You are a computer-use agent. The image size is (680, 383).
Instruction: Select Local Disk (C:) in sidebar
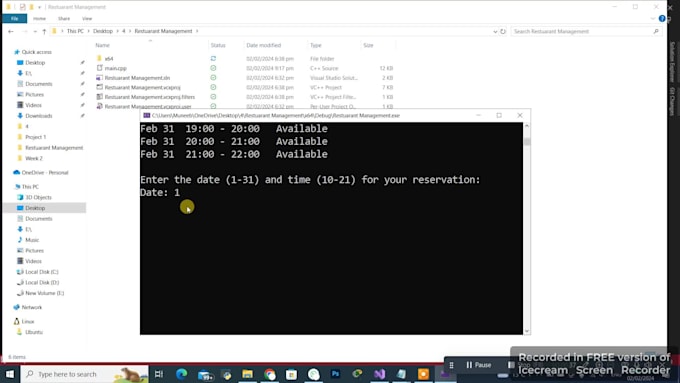click(42, 272)
